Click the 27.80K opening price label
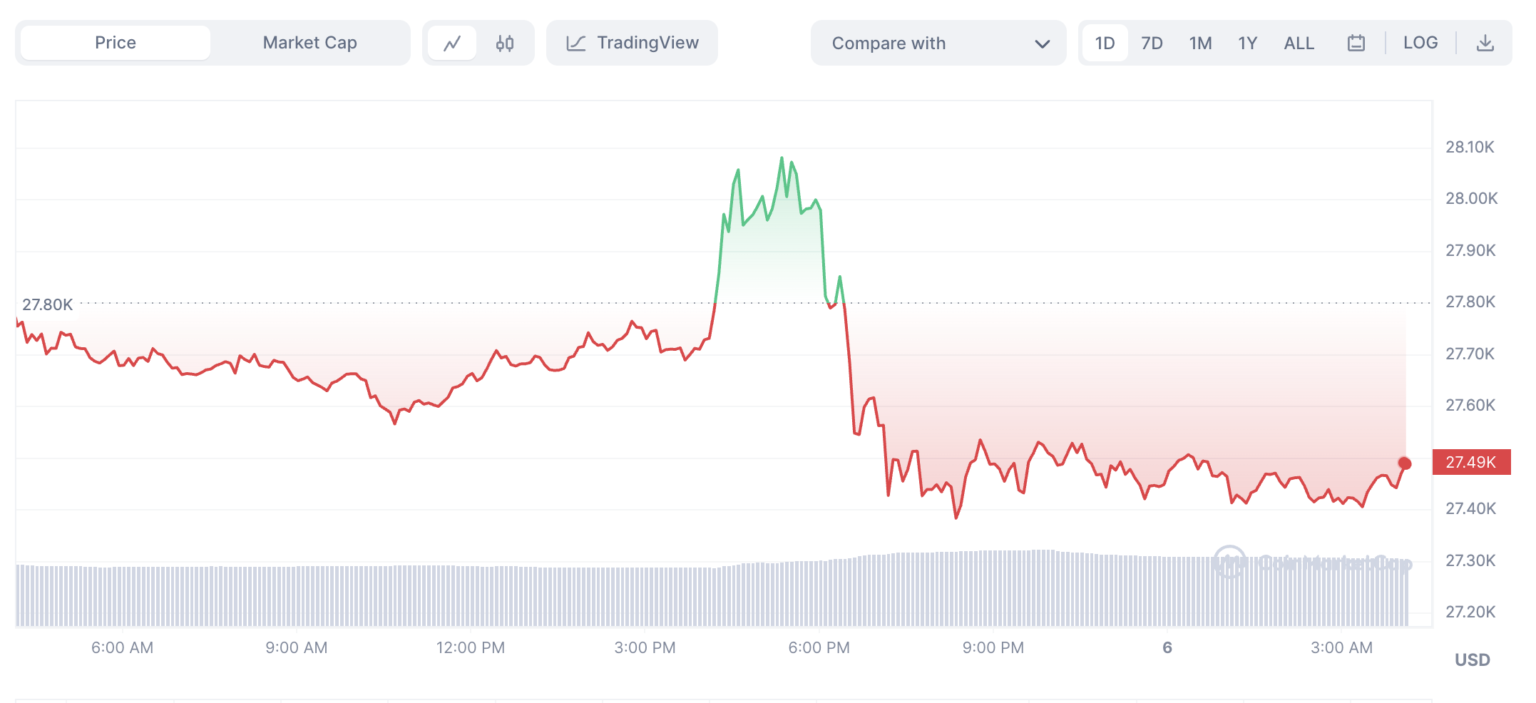This screenshot has width=1536, height=703. 48,304
